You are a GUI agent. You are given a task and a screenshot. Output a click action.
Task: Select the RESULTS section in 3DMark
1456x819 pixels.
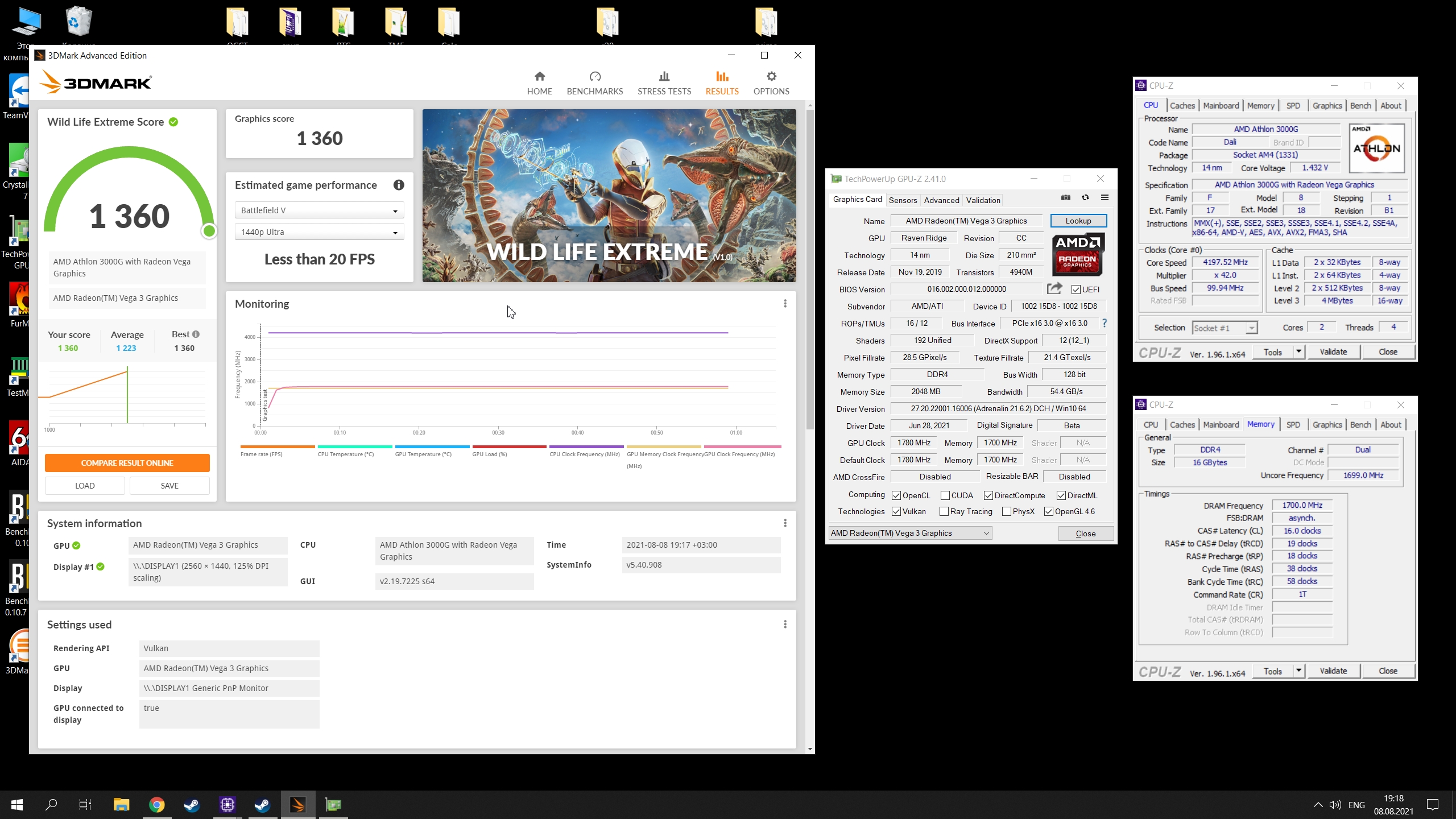pyautogui.click(x=722, y=83)
